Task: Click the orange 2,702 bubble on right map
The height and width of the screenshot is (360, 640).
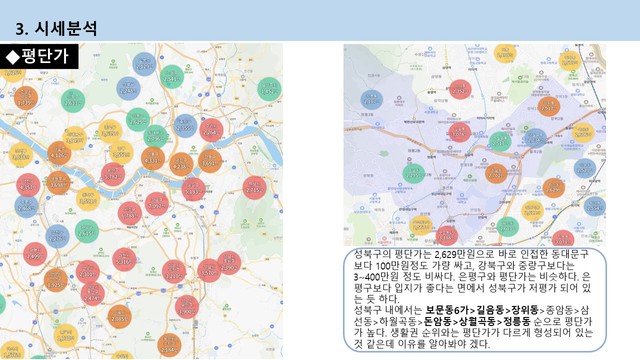Action: coord(496,172)
